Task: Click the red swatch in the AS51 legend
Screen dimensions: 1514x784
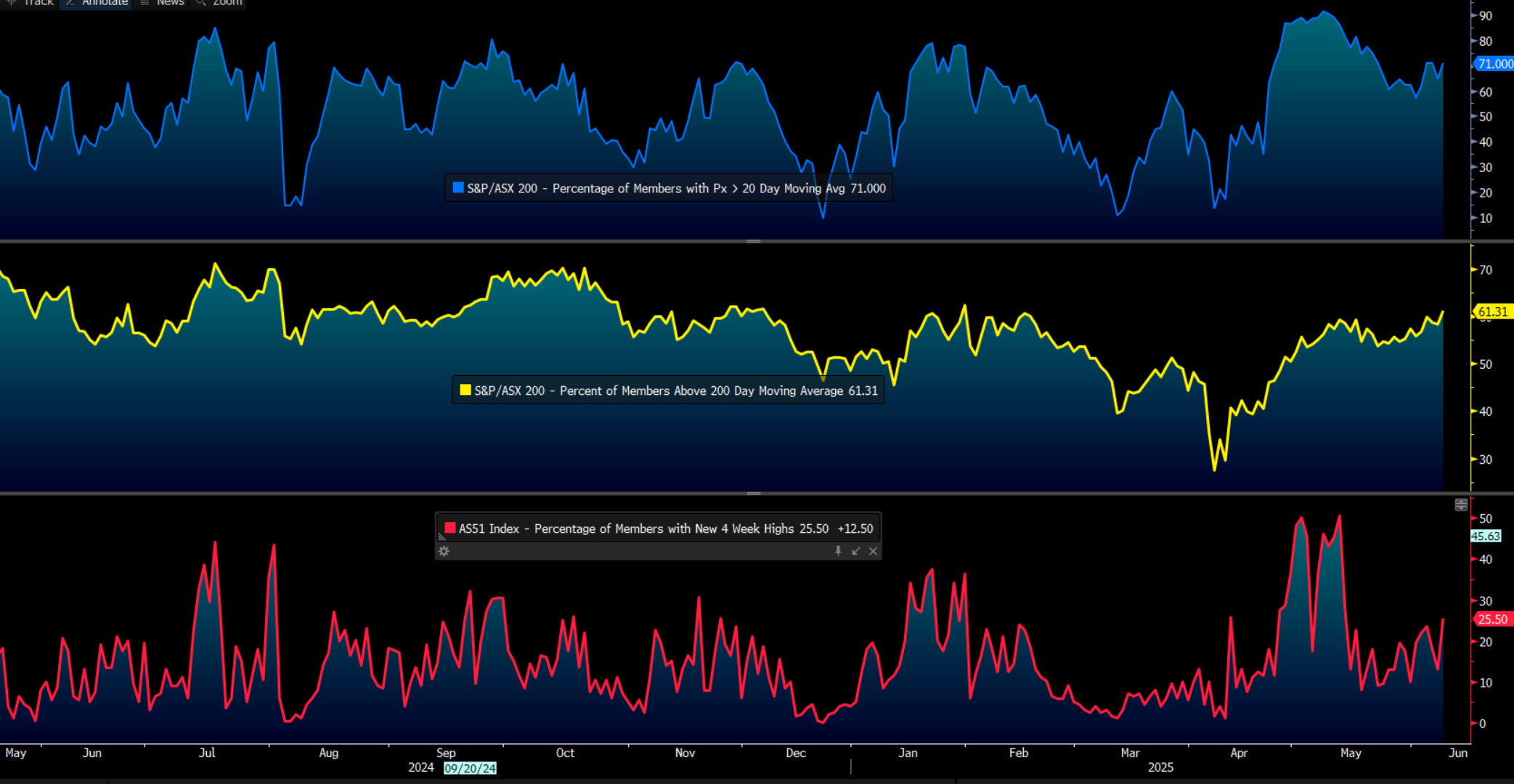Action: point(449,528)
